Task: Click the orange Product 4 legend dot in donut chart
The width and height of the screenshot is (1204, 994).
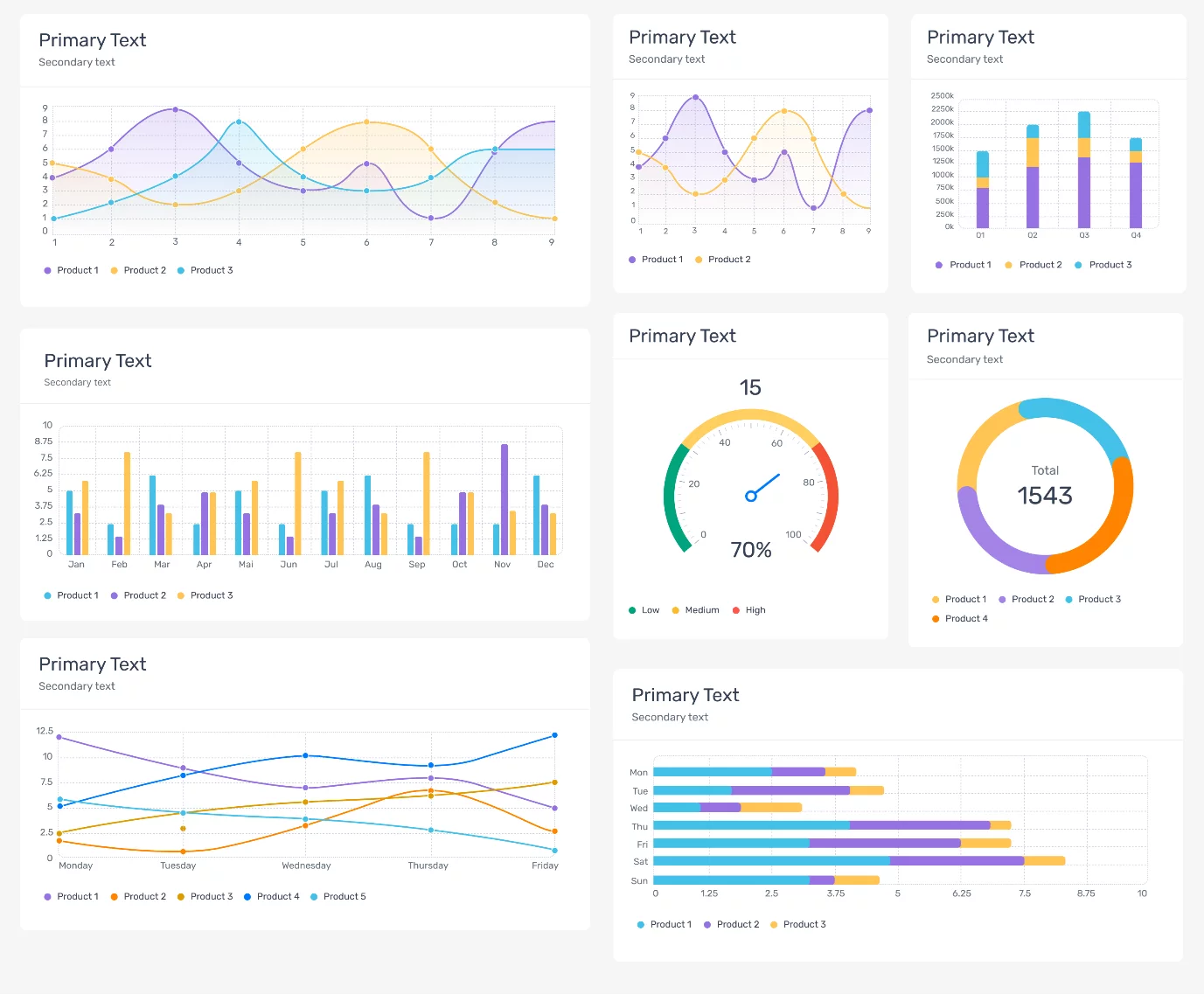Action: (936, 619)
